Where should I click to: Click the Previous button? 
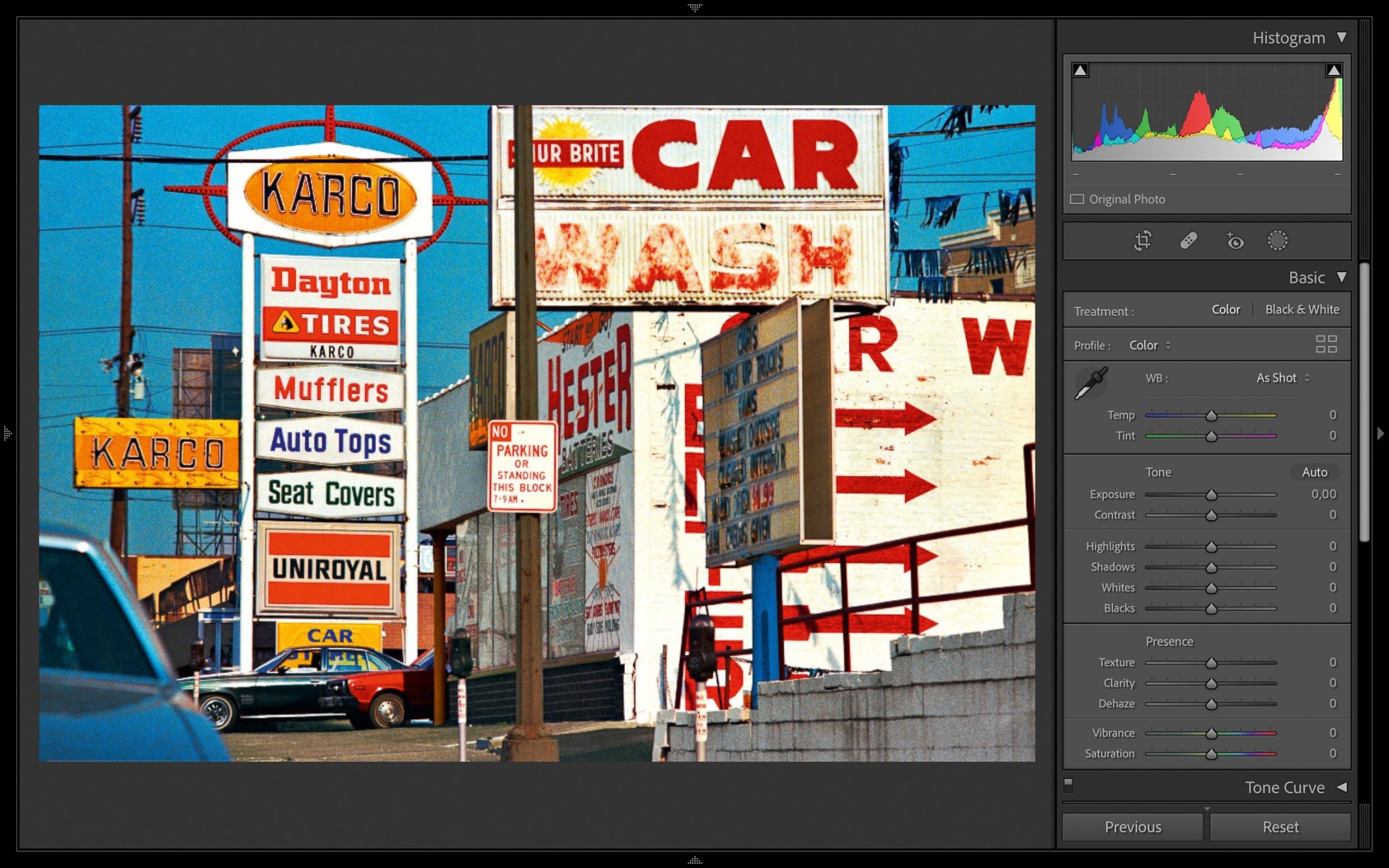1133,827
